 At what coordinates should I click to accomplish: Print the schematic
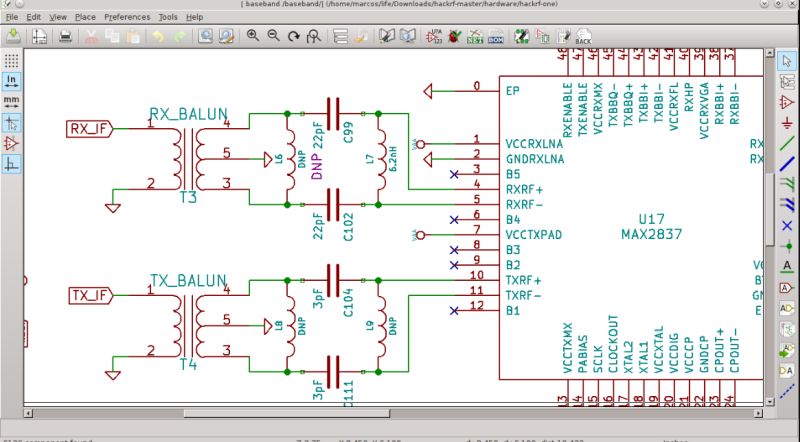tap(65, 36)
